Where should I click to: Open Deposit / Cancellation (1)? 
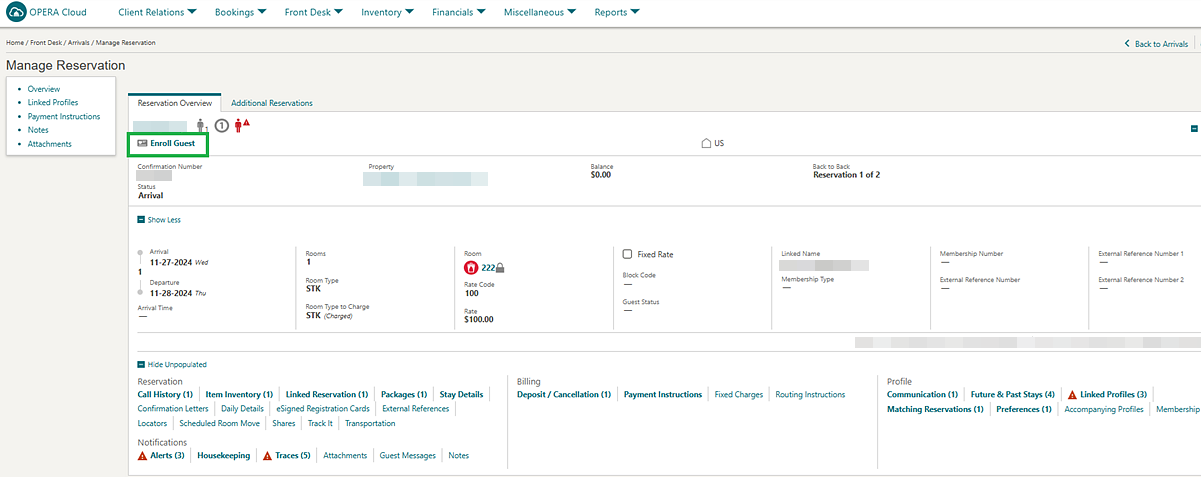564,394
